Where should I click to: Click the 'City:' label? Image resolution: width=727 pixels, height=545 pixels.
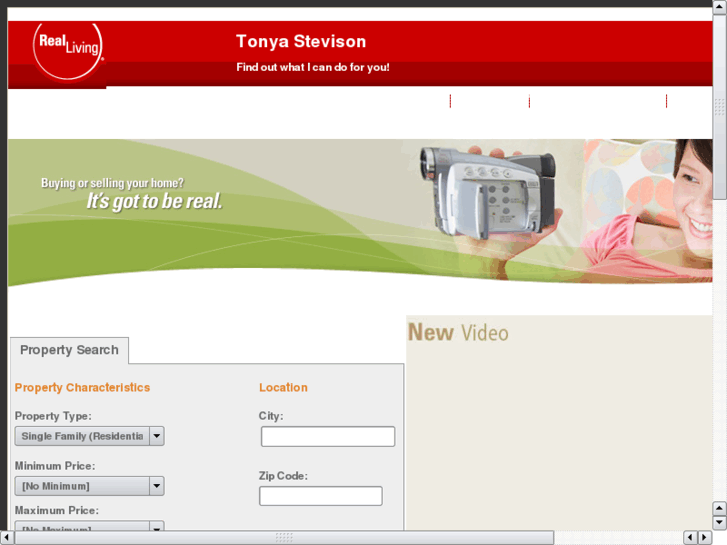click(271, 416)
